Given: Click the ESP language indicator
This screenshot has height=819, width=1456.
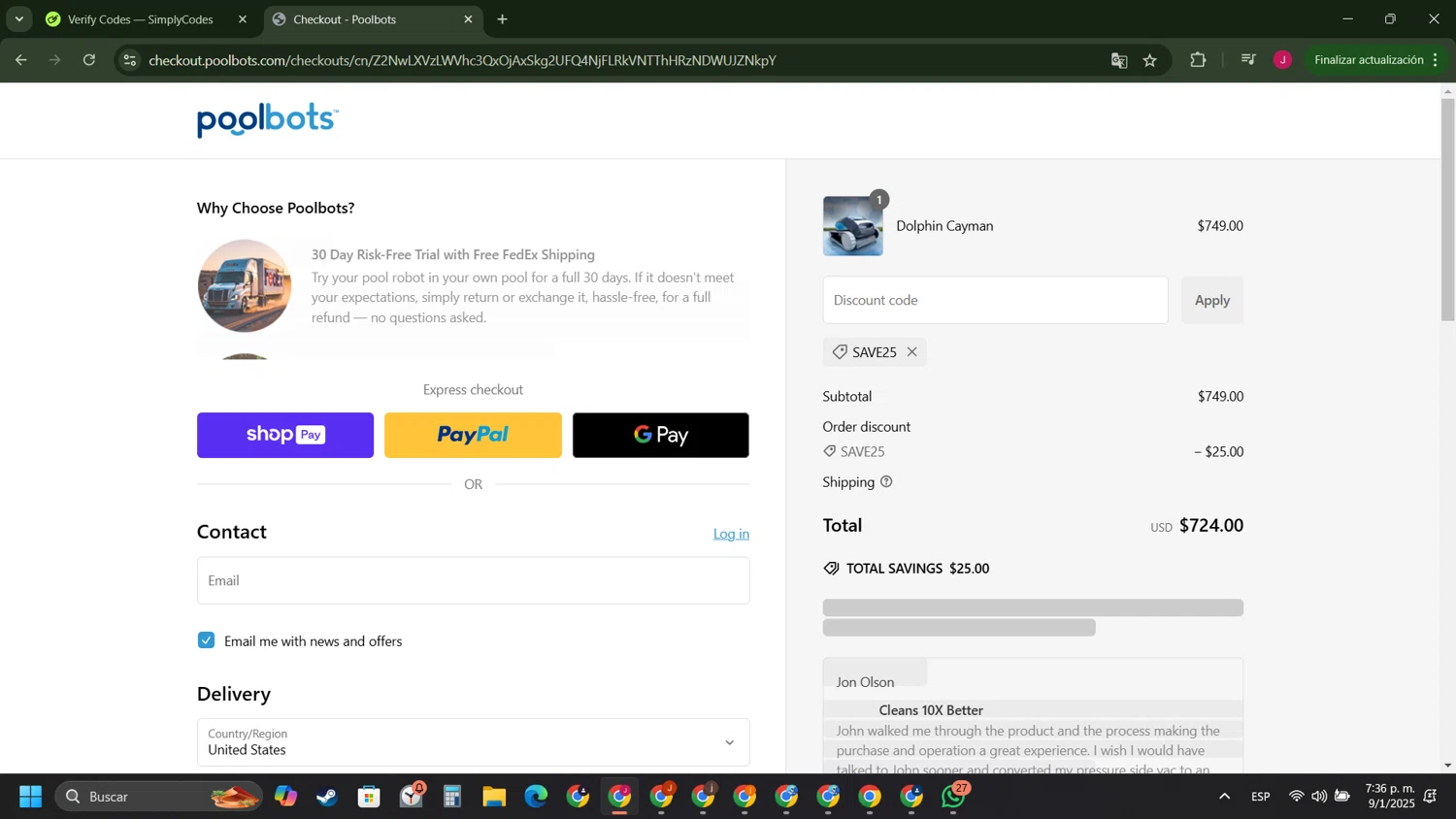Looking at the screenshot, I should (1260, 797).
